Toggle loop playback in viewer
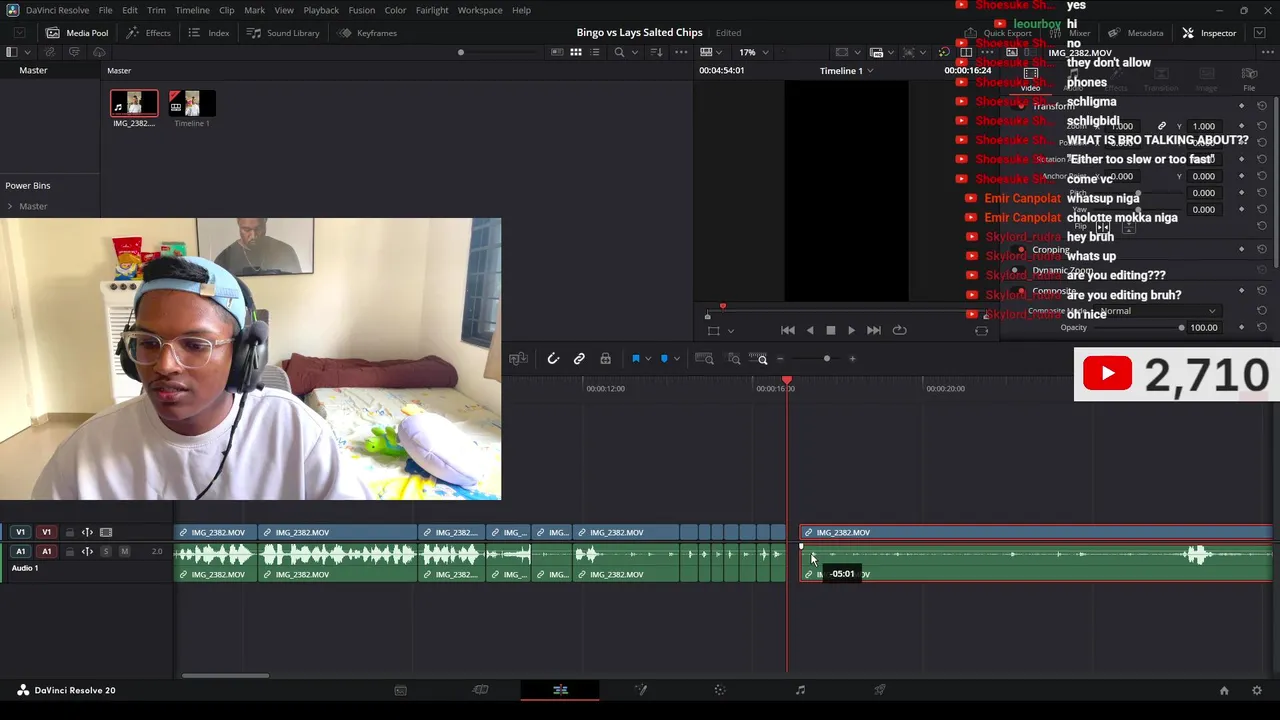1280x720 pixels. [899, 330]
